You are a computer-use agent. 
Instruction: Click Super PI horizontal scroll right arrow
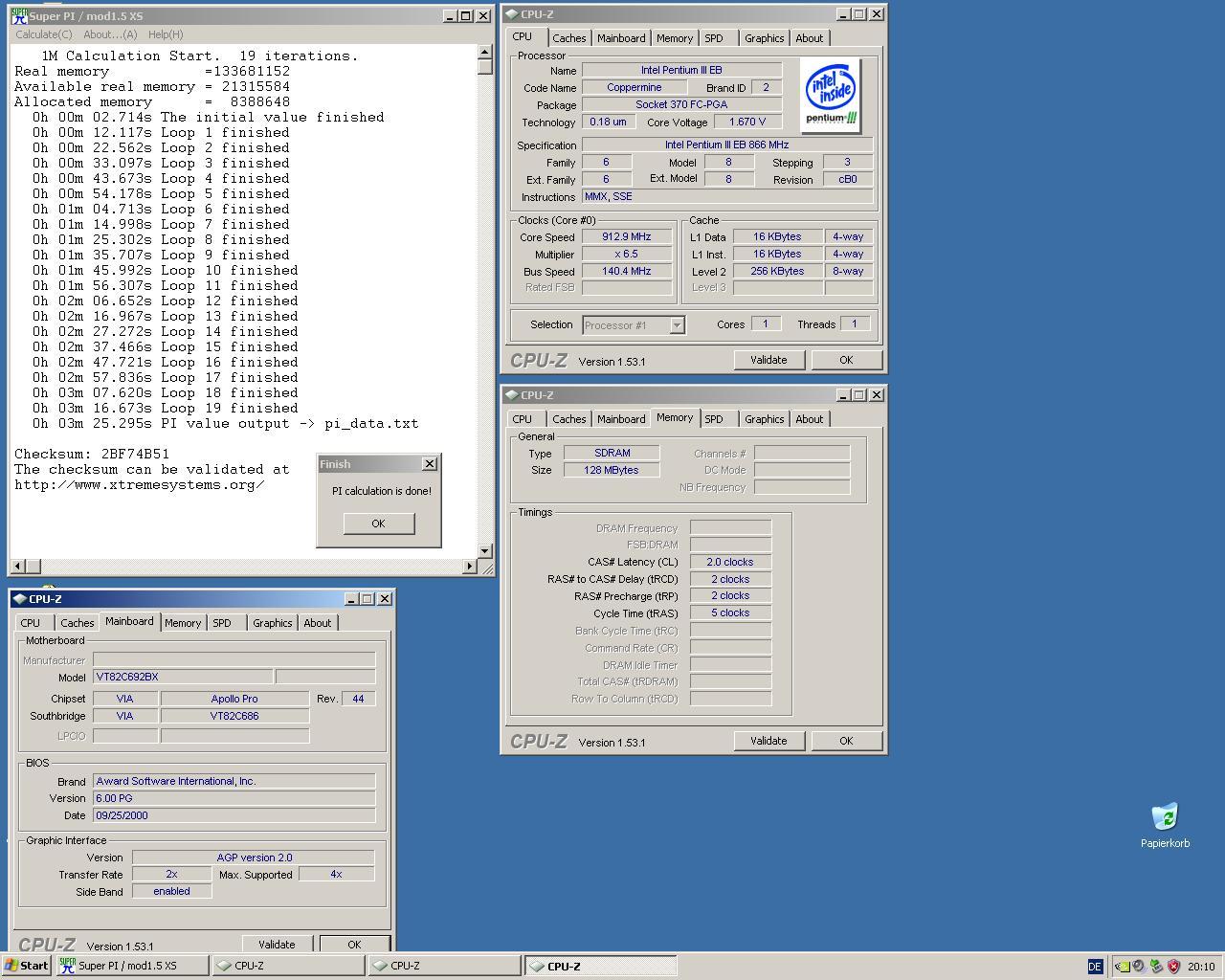click(469, 567)
